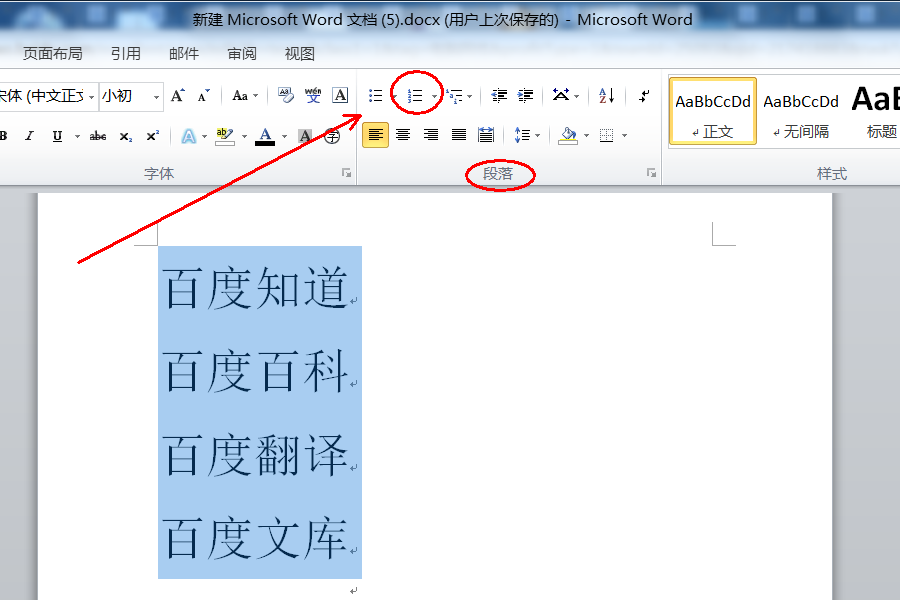Apply bullet list formatting
900x600 pixels.
(x=376, y=95)
